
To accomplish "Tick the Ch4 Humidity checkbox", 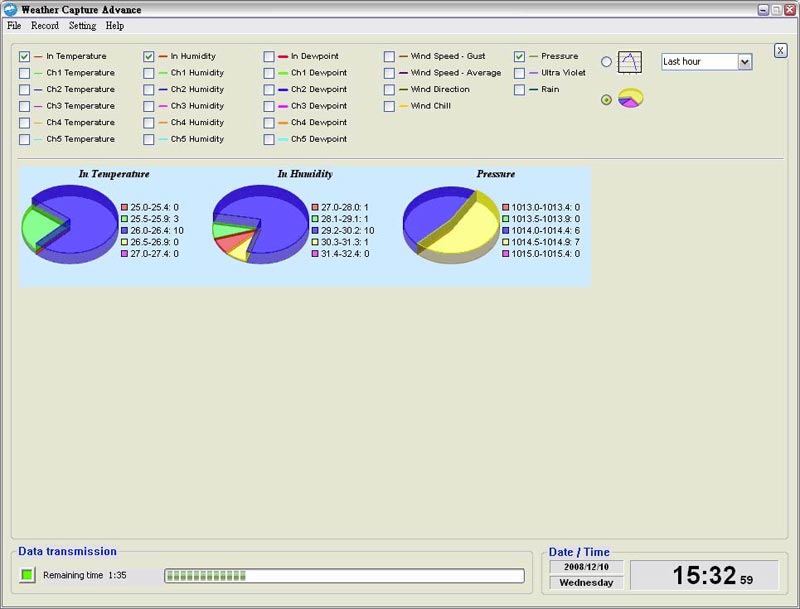I will pyautogui.click(x=148, y=122).
